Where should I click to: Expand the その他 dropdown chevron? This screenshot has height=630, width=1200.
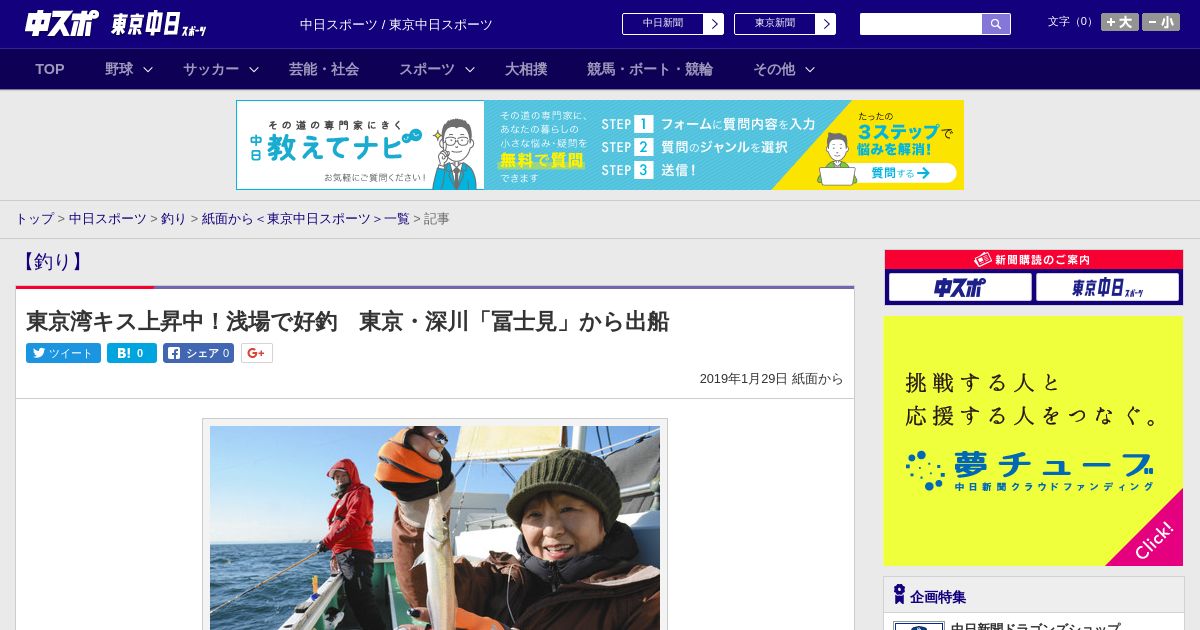810,69
